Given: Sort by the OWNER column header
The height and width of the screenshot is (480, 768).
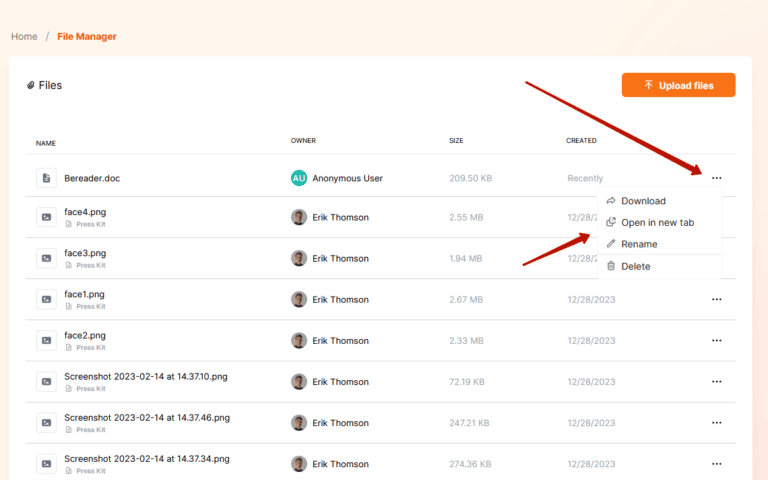Looking at the screenshot, I should pos(303,141).
